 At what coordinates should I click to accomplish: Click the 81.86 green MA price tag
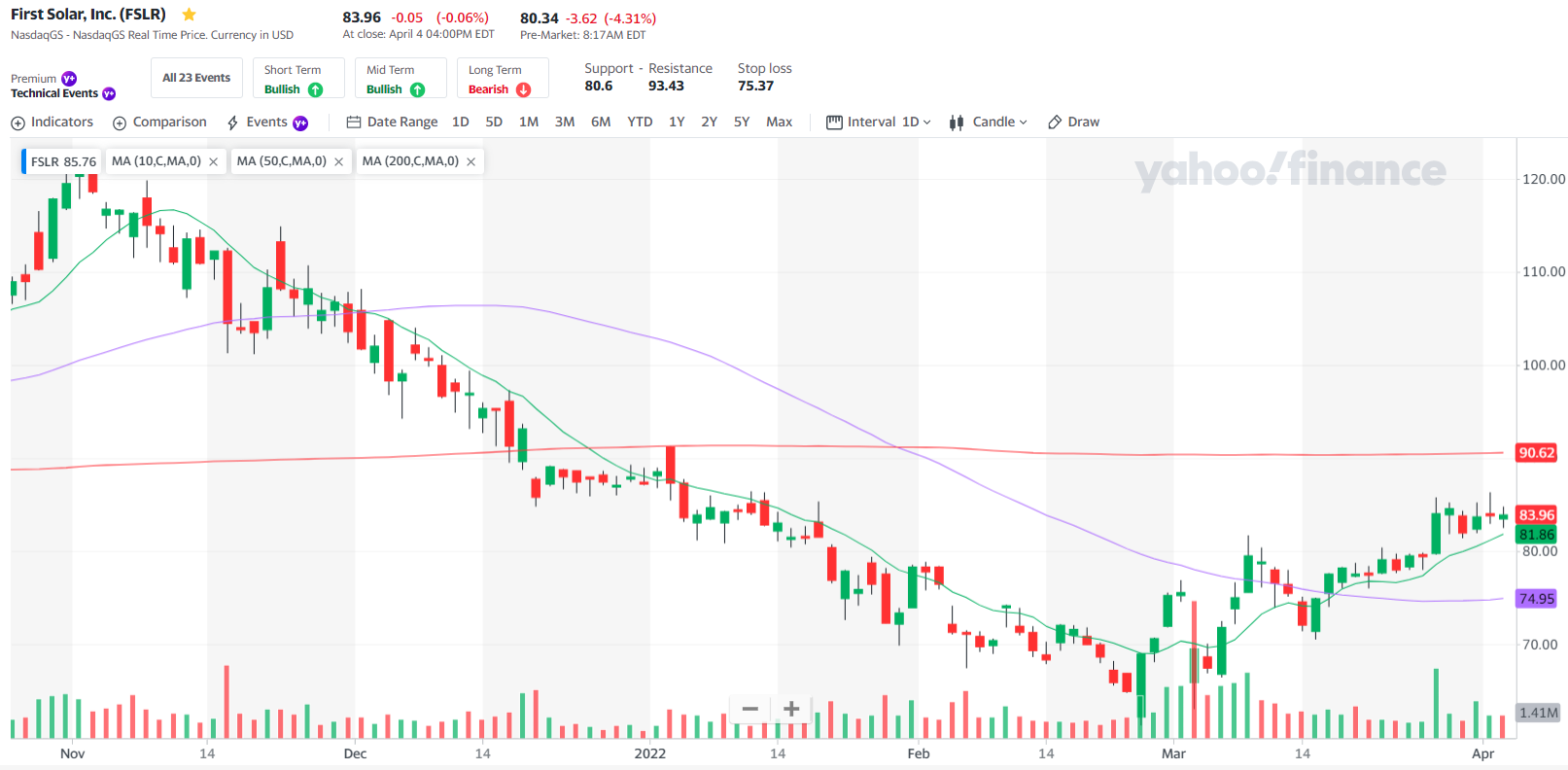tap(1537, 534)
